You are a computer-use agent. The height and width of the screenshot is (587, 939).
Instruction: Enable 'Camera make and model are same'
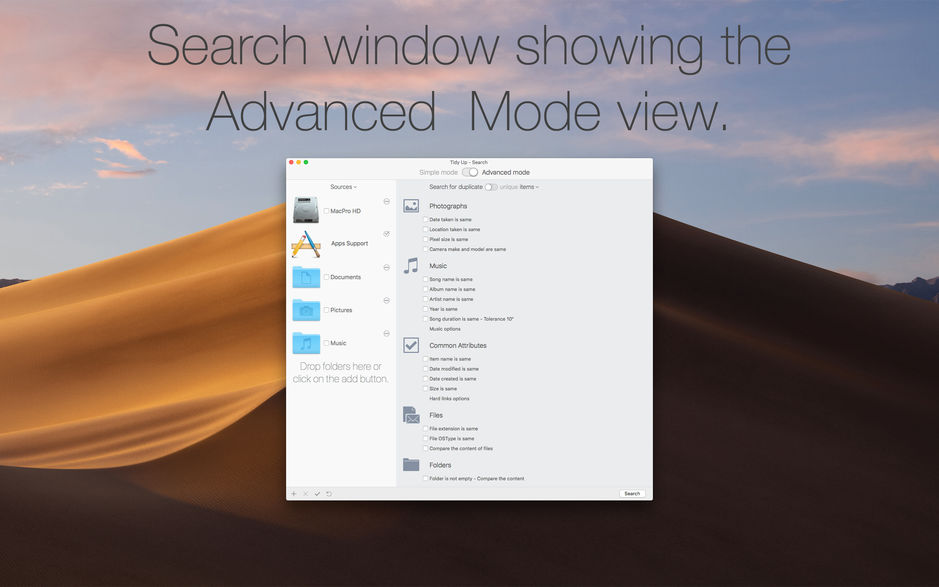(x=426, y=249)
